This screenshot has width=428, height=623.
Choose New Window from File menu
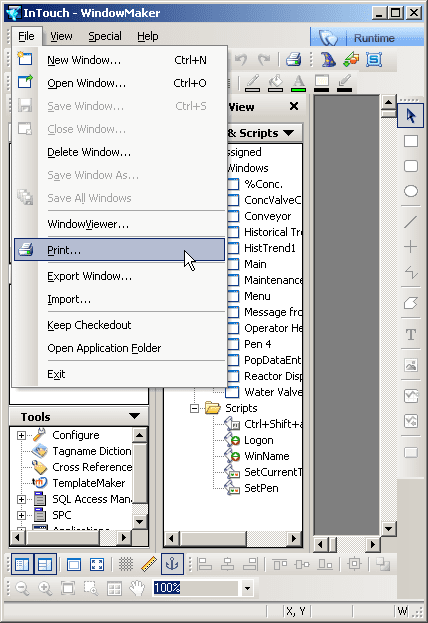(x=119, y=60)
